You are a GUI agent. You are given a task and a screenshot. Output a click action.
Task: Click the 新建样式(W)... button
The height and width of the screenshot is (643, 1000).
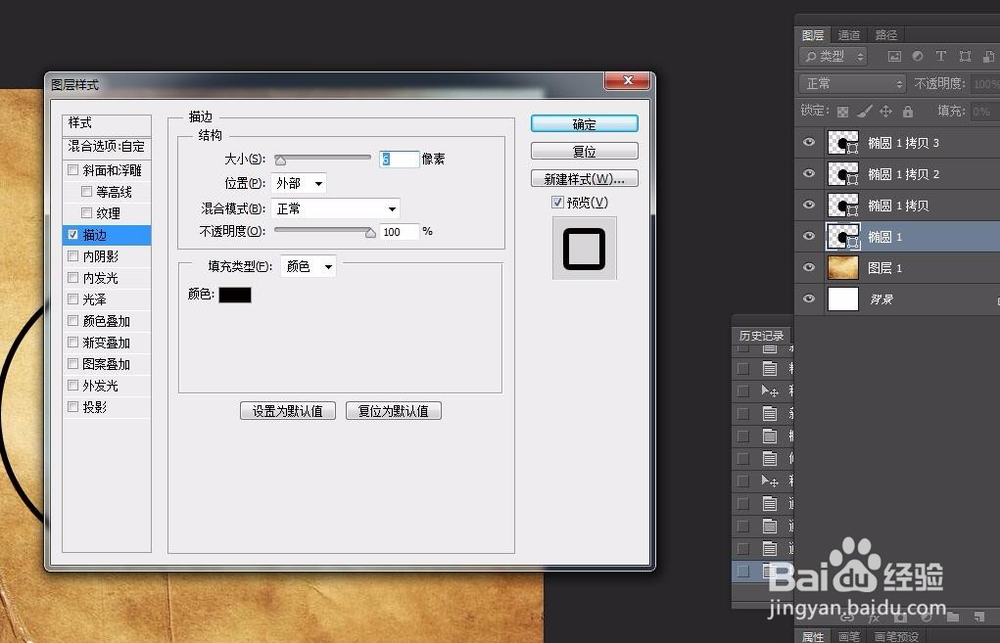(584, 179)
